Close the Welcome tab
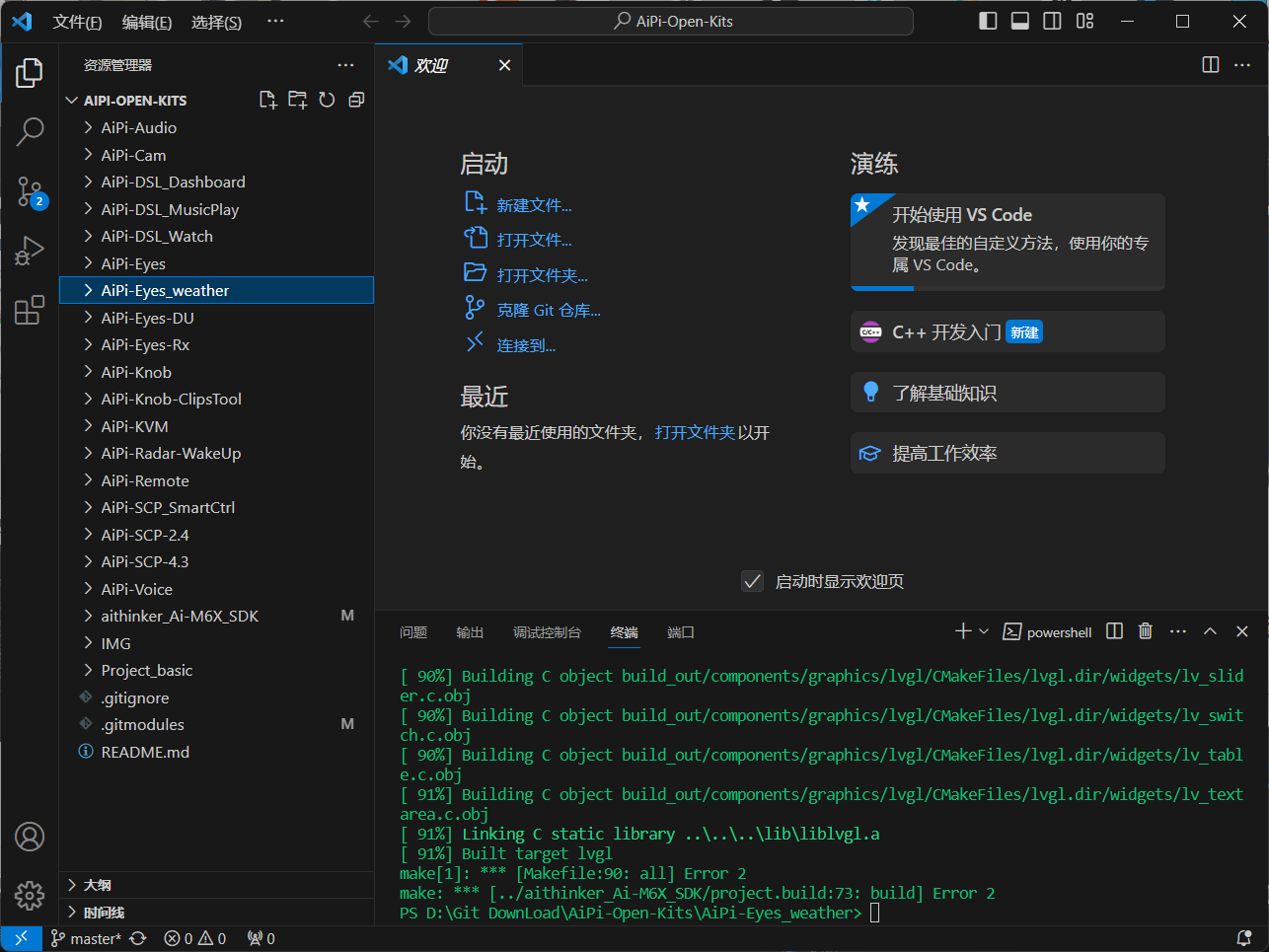Viewport: 1269px width, 952px height. (x=504, y=65)
